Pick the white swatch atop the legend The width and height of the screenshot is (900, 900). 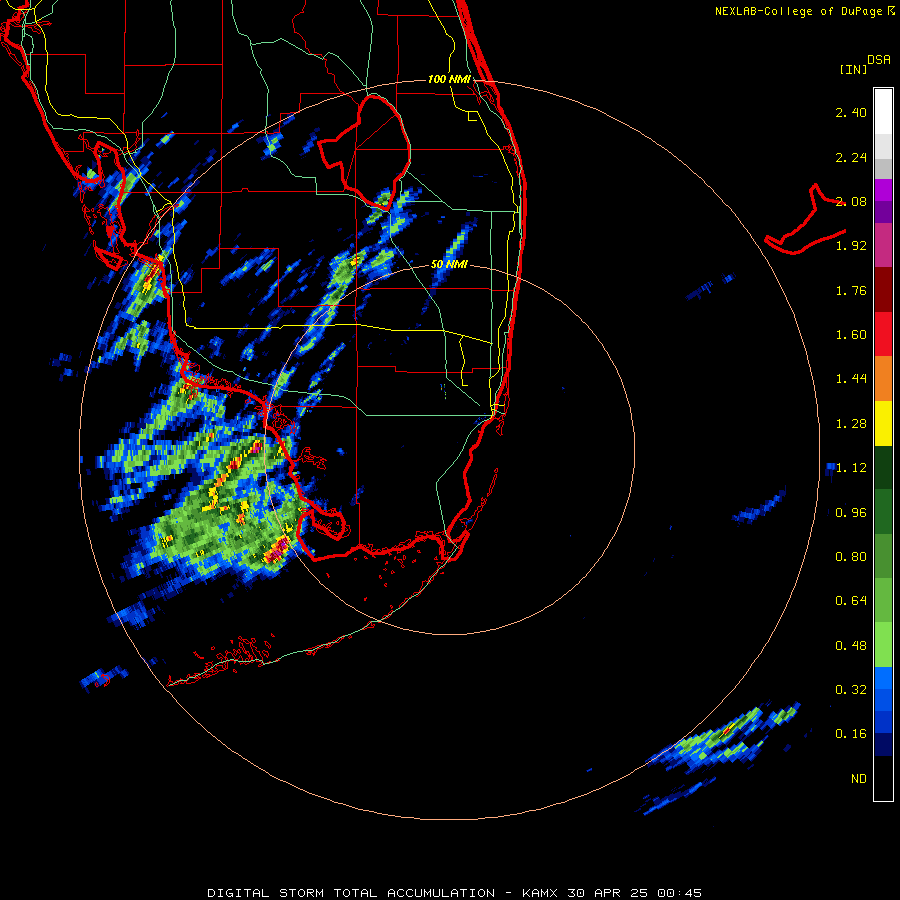tap(883, 111)
